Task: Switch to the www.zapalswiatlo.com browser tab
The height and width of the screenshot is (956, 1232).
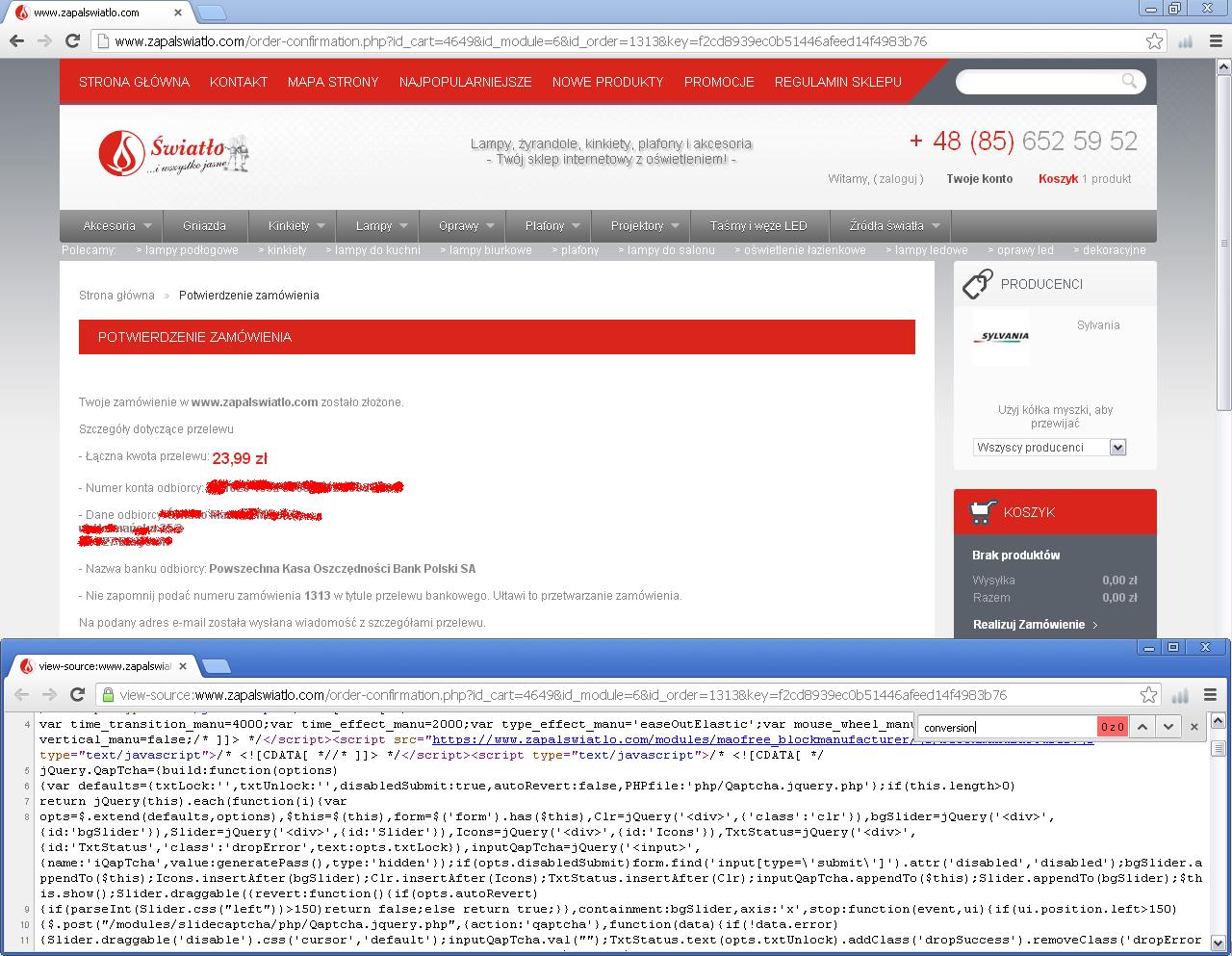Action: pyautogui.click(x=96, y=13)
